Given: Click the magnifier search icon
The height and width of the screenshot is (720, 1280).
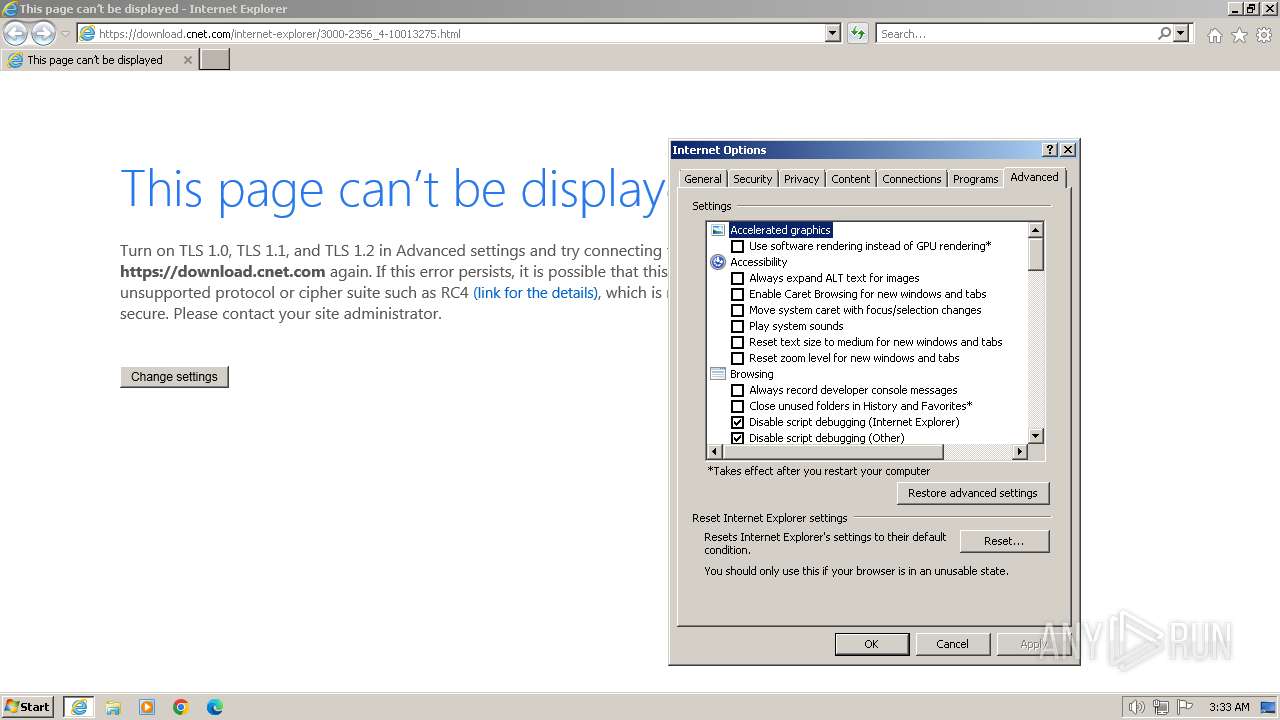Looking at the screenshot, I should tap(1164, 34).
